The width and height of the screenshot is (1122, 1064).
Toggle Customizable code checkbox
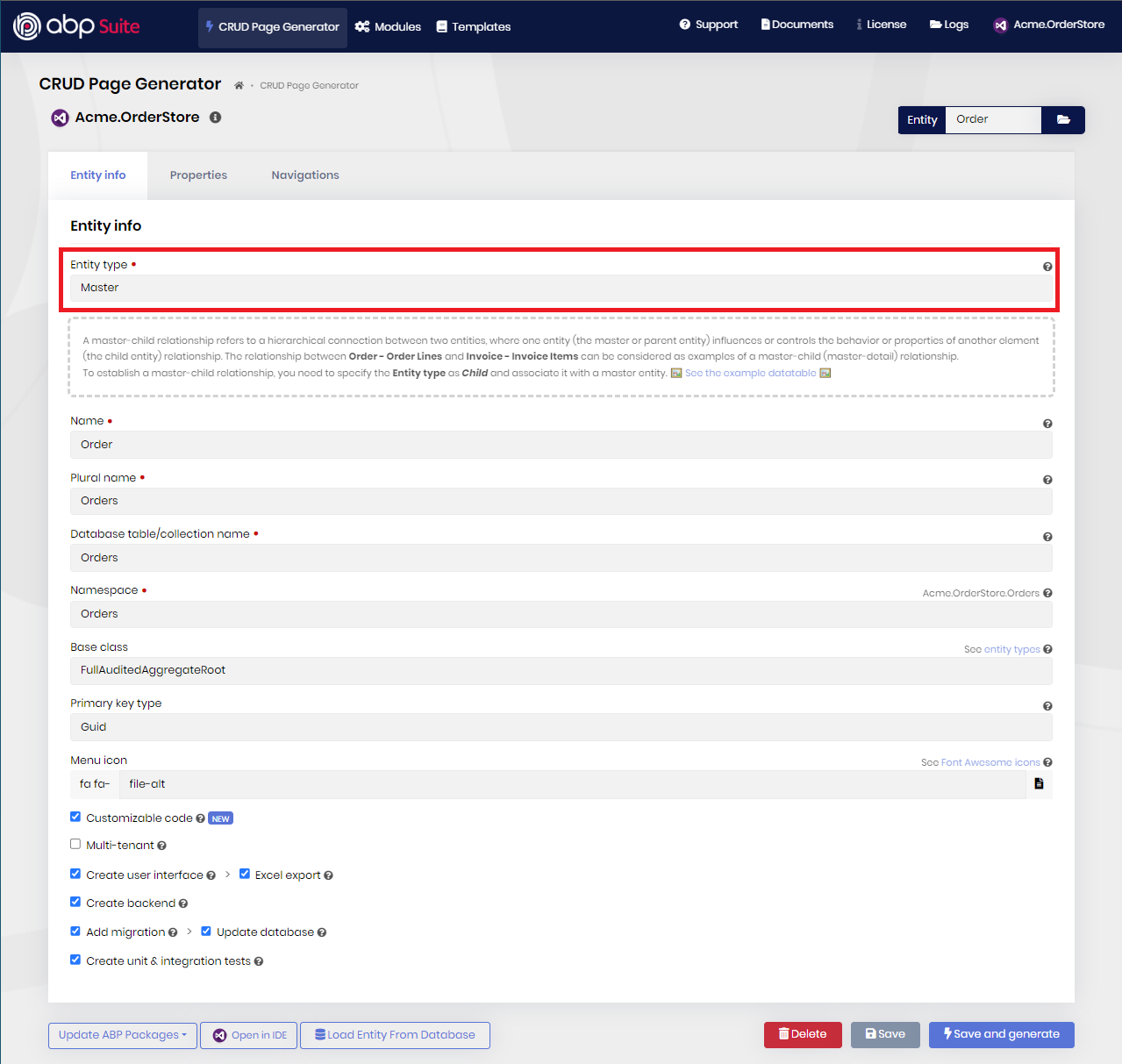point(75,817)
